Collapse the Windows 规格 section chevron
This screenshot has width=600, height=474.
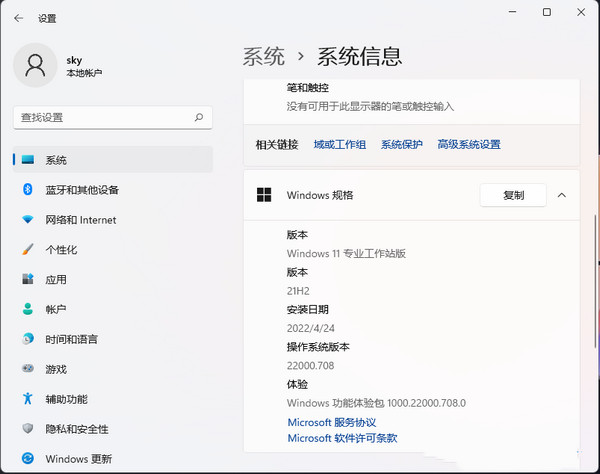(x=561, y=195)
